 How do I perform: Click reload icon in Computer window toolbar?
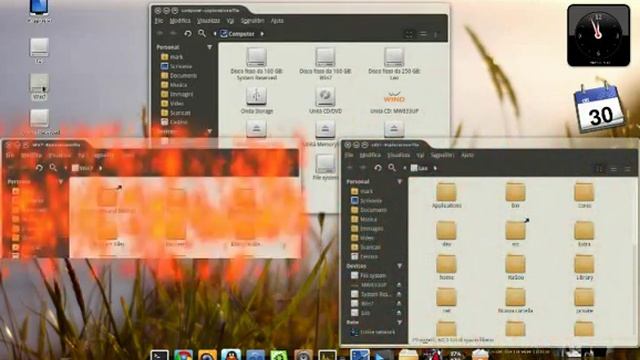click(188, 34)
